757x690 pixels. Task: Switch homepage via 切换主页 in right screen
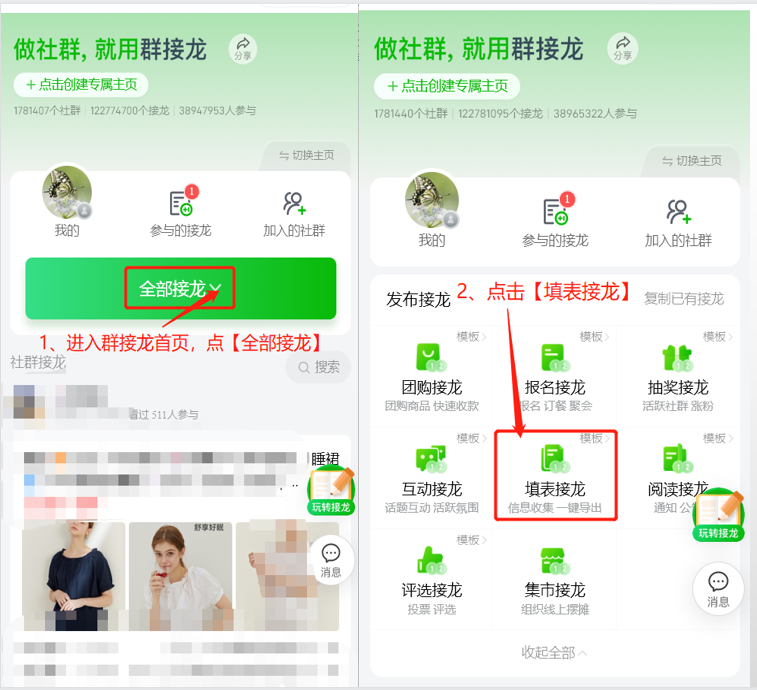coord(692,161)
